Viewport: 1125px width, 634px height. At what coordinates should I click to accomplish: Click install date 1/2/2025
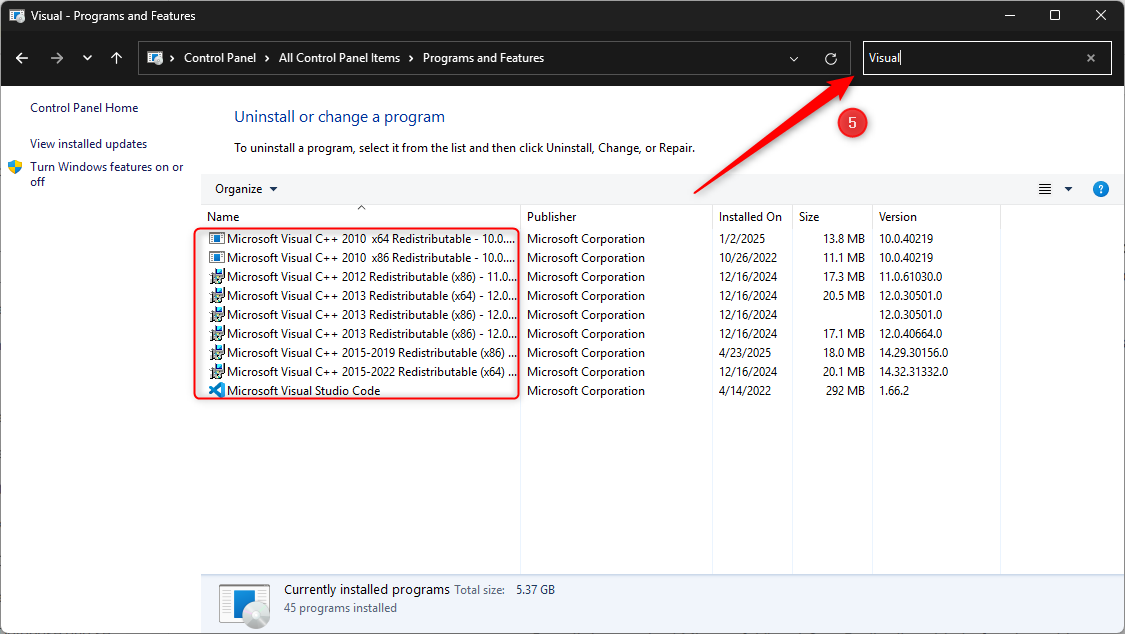(742, 239)
